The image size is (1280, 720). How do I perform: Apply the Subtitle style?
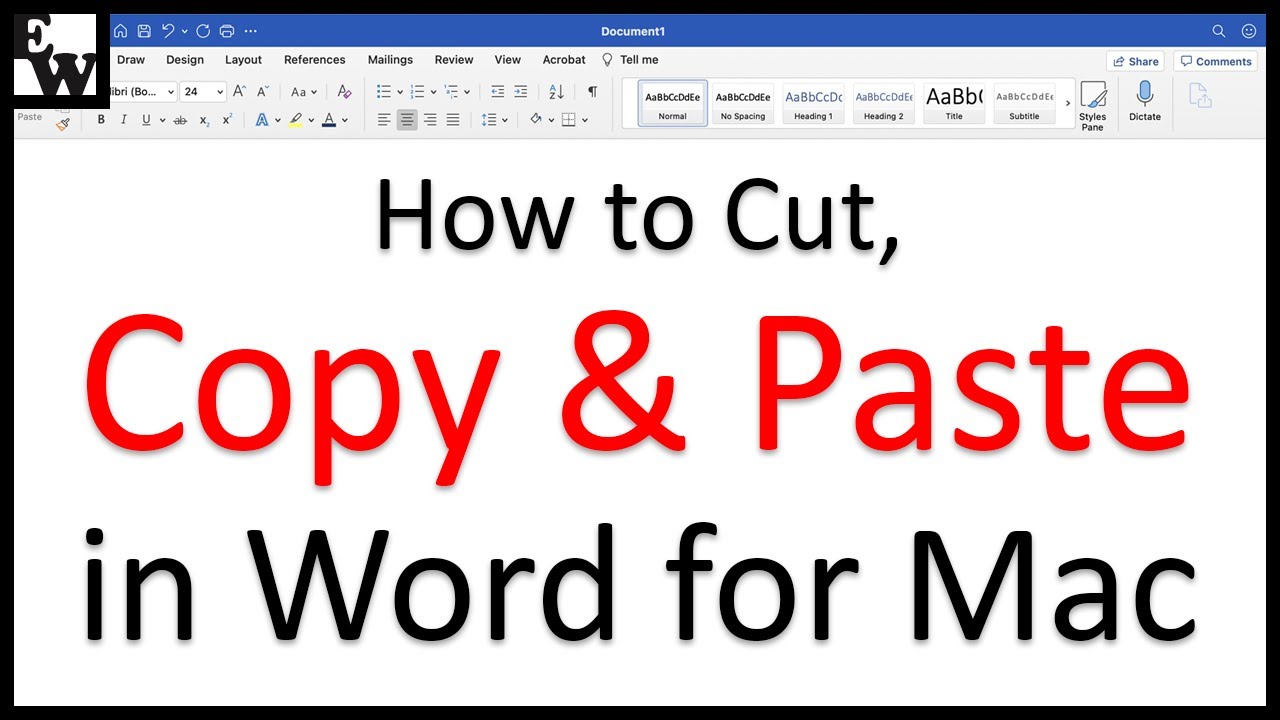[1024, 103]
